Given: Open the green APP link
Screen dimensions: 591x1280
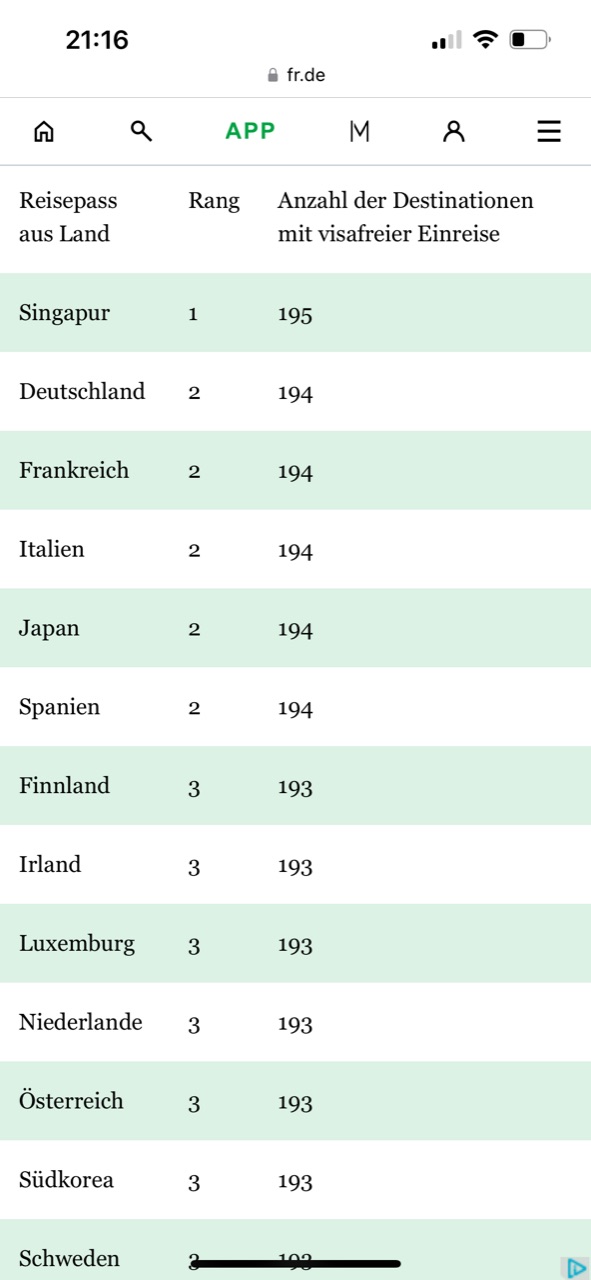Looking at the screenshot, I should [250, 131].
